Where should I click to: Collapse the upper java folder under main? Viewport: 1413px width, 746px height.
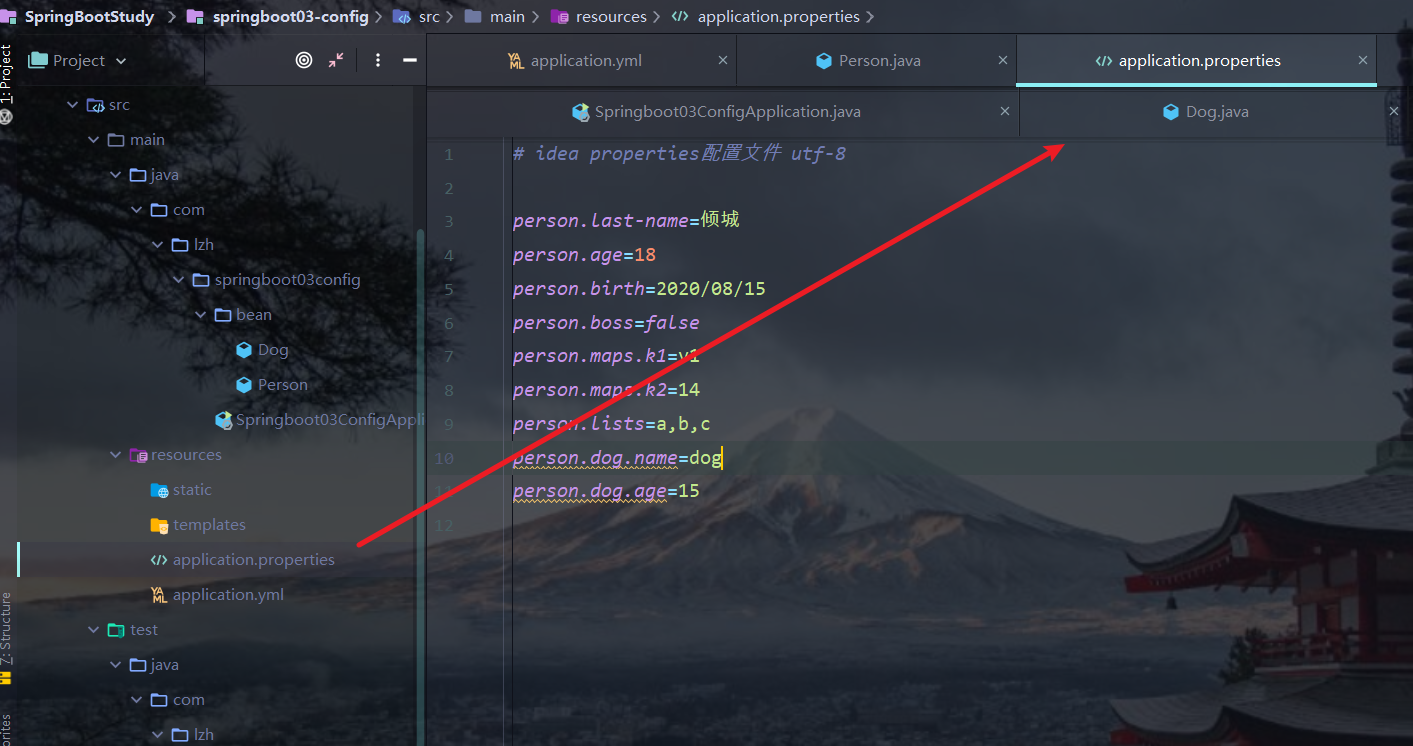[x=115, y=175]
